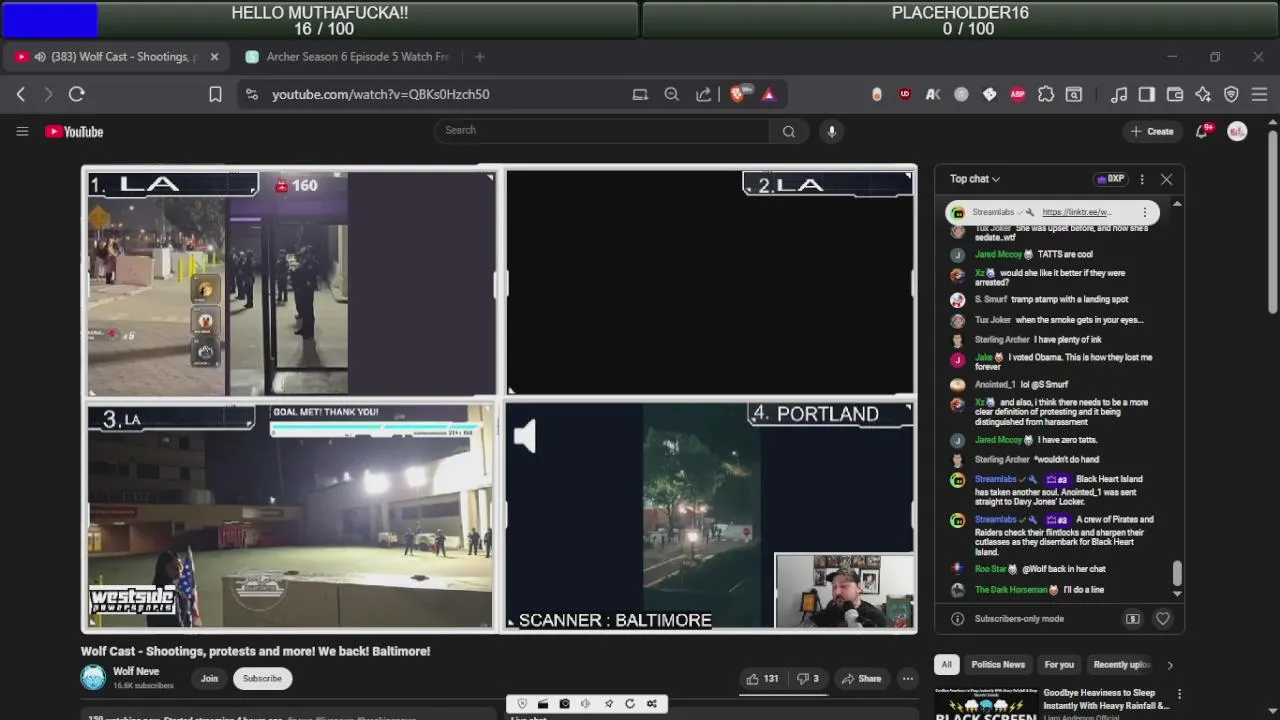Like the video with thumbs up

point(763,678)
